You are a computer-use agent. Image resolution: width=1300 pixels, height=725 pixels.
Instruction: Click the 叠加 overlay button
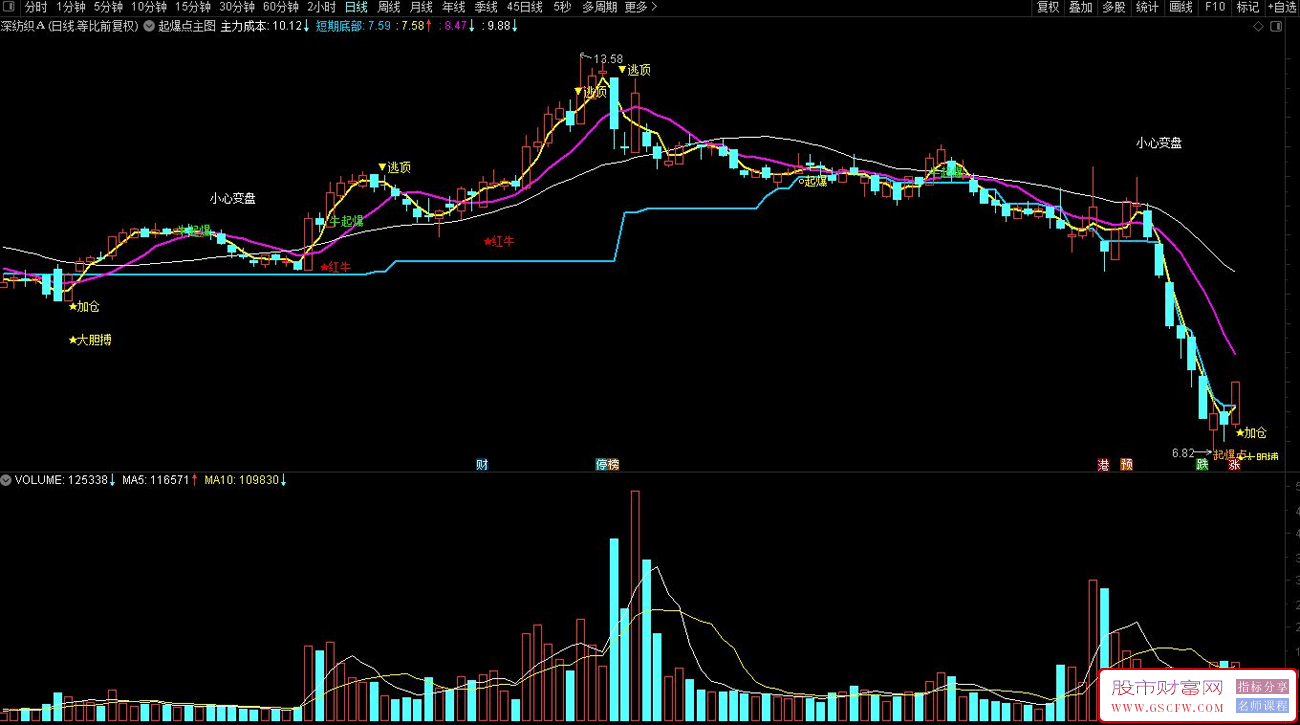pyautogui.click(x=1080, y=7)
